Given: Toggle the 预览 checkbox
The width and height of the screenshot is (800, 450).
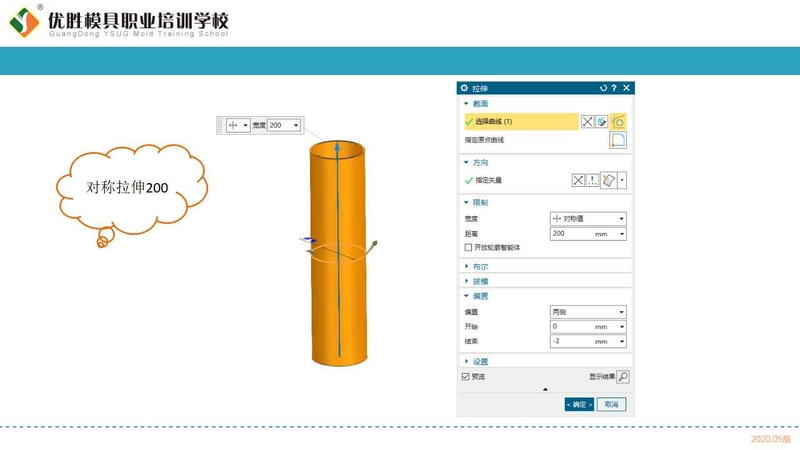Looking at the screenshot, I should click(465, 377).
